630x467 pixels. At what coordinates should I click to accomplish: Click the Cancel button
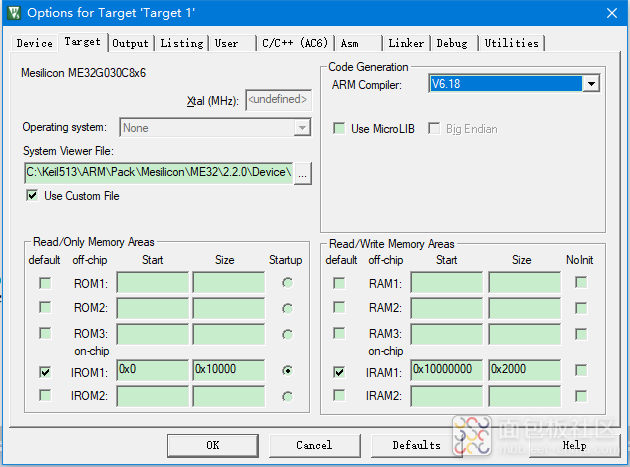tap(314, 445)
